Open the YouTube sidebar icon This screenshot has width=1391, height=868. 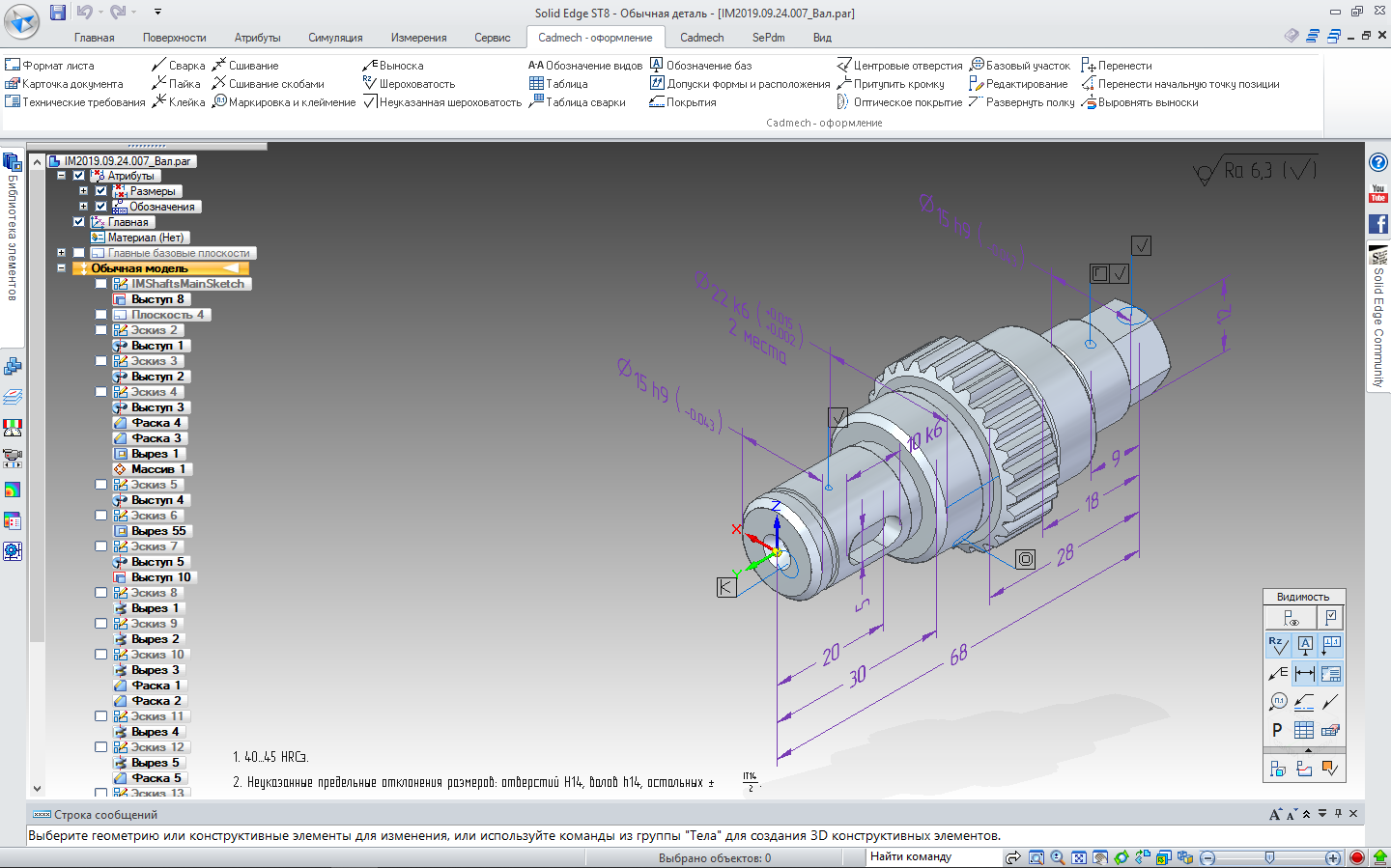coord(1378,193)
